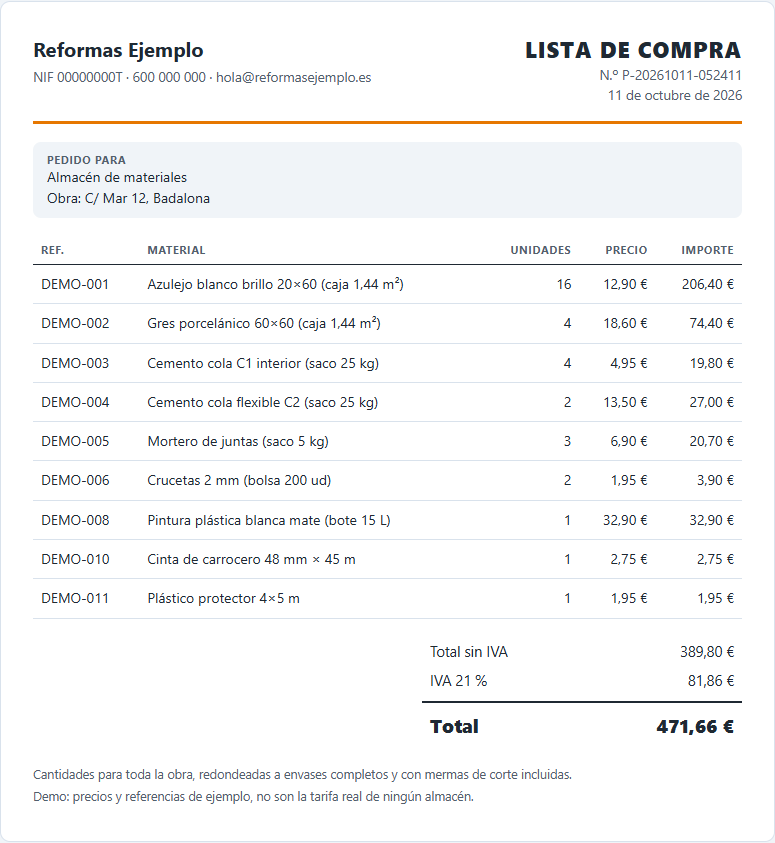This screenshot has height=843, width=775.
Task: Select reference DEMO-010
Action: click(75, 560)
